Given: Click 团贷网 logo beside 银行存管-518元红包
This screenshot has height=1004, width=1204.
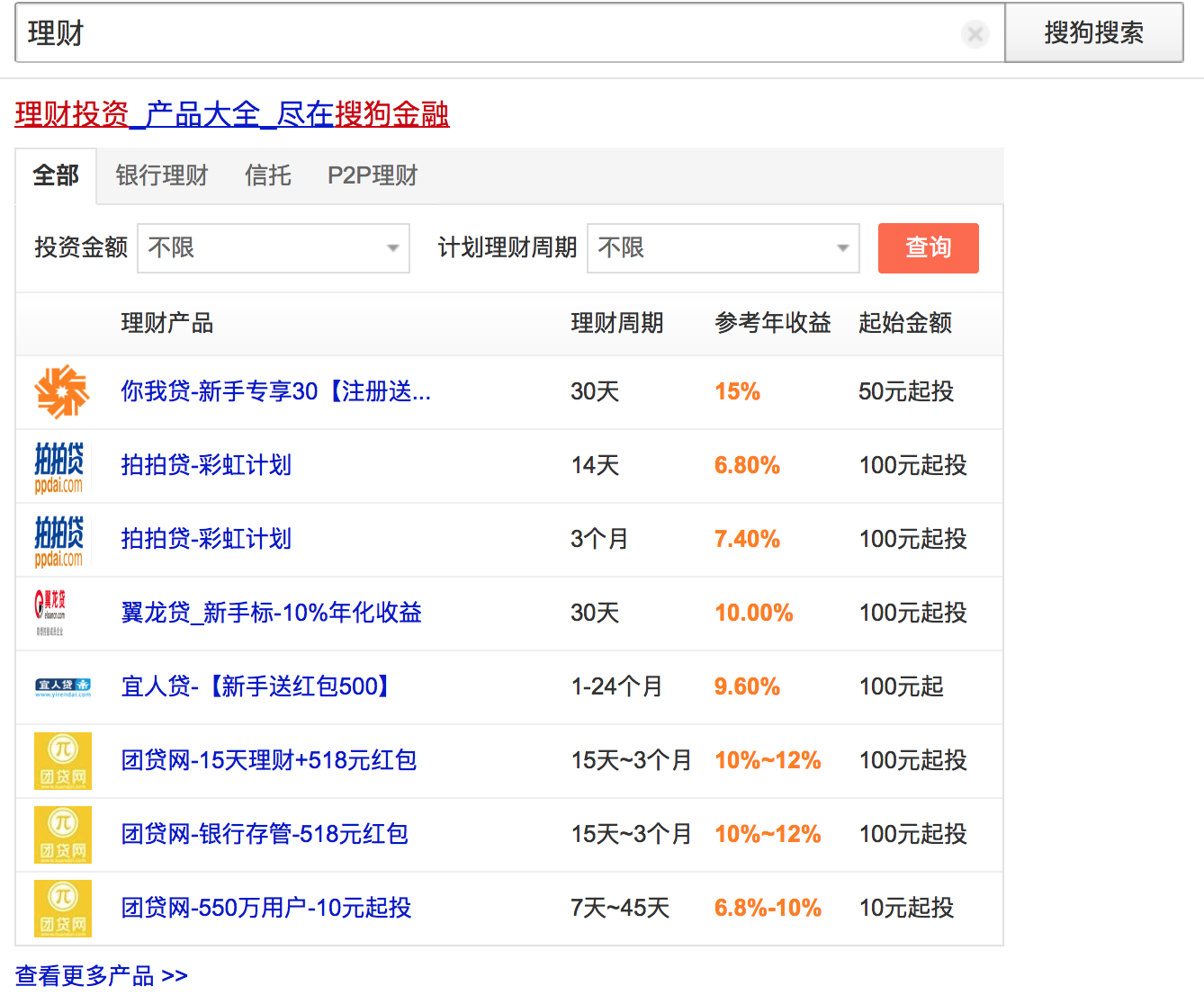Looking at the screenshot, I should (63, 835).
